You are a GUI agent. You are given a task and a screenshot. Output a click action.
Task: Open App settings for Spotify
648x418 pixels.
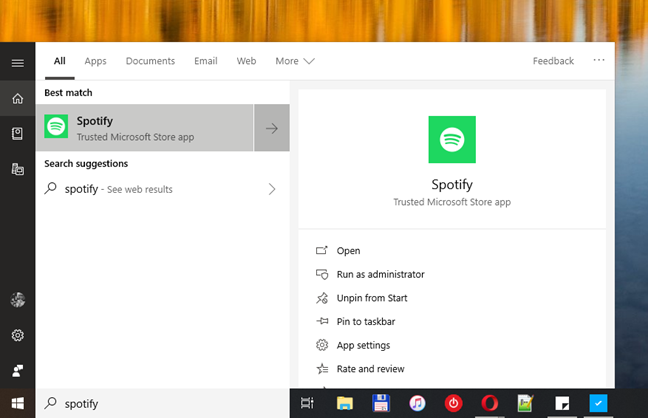tap(363, 345)
